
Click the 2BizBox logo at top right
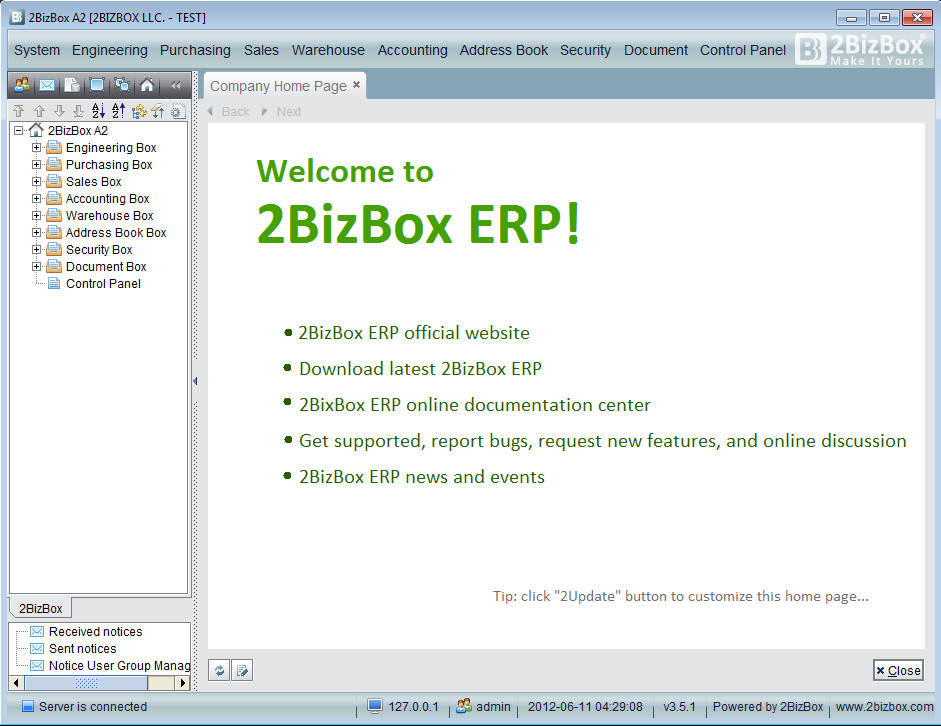(x=861, y=49)
